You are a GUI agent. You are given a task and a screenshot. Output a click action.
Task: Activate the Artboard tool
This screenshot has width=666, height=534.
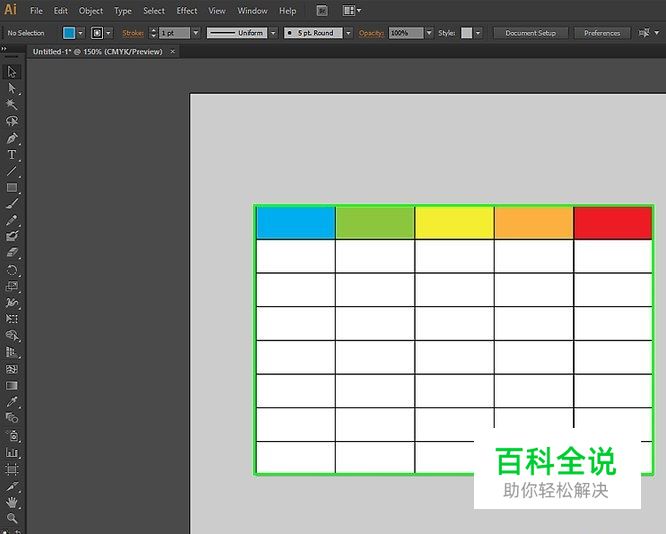[12, 469]
